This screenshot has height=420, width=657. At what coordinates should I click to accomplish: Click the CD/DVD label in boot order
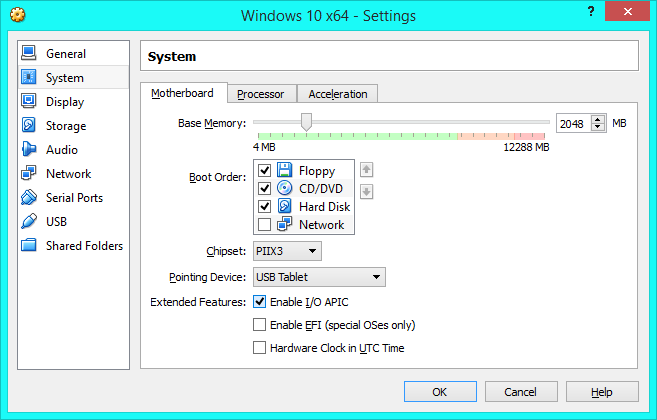pyautogui.click(x=321, y=189)
